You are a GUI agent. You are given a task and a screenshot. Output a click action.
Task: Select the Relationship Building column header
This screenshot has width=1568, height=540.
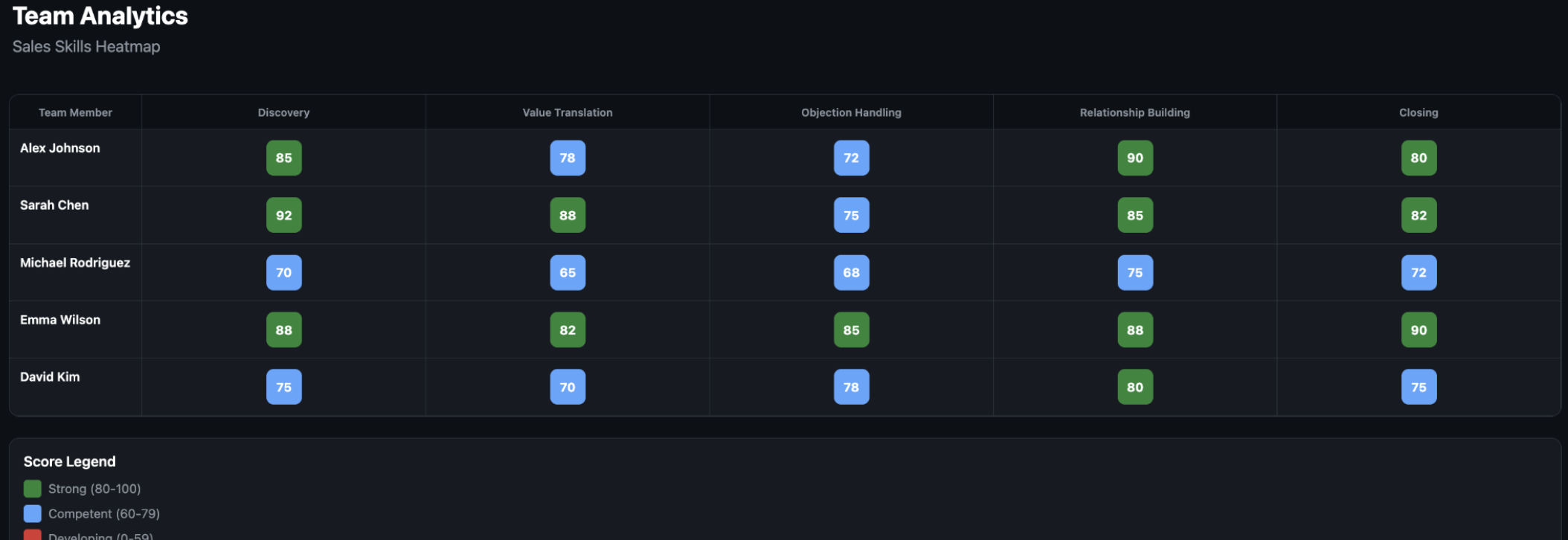pyautogui.click(x=1135, y=112)
